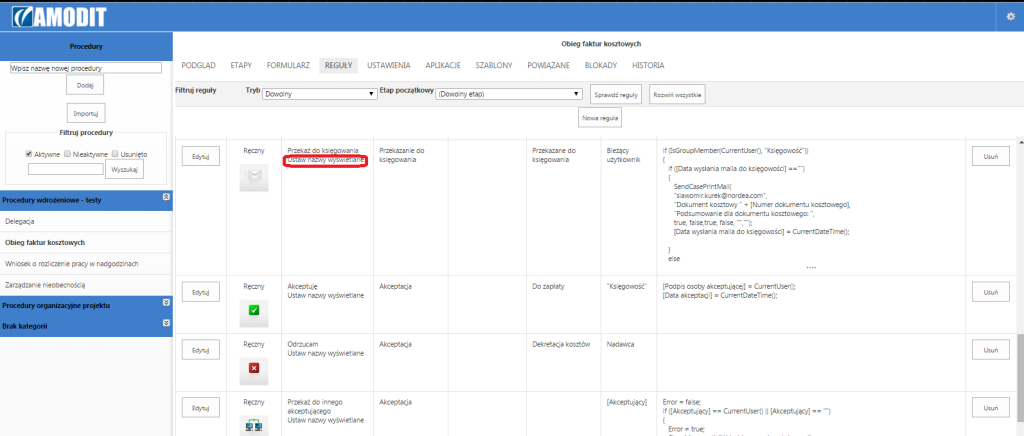Click red X icon of Odrzucam rule
Viewport: 1024px width, 436px height.
[x=254, y=368]
